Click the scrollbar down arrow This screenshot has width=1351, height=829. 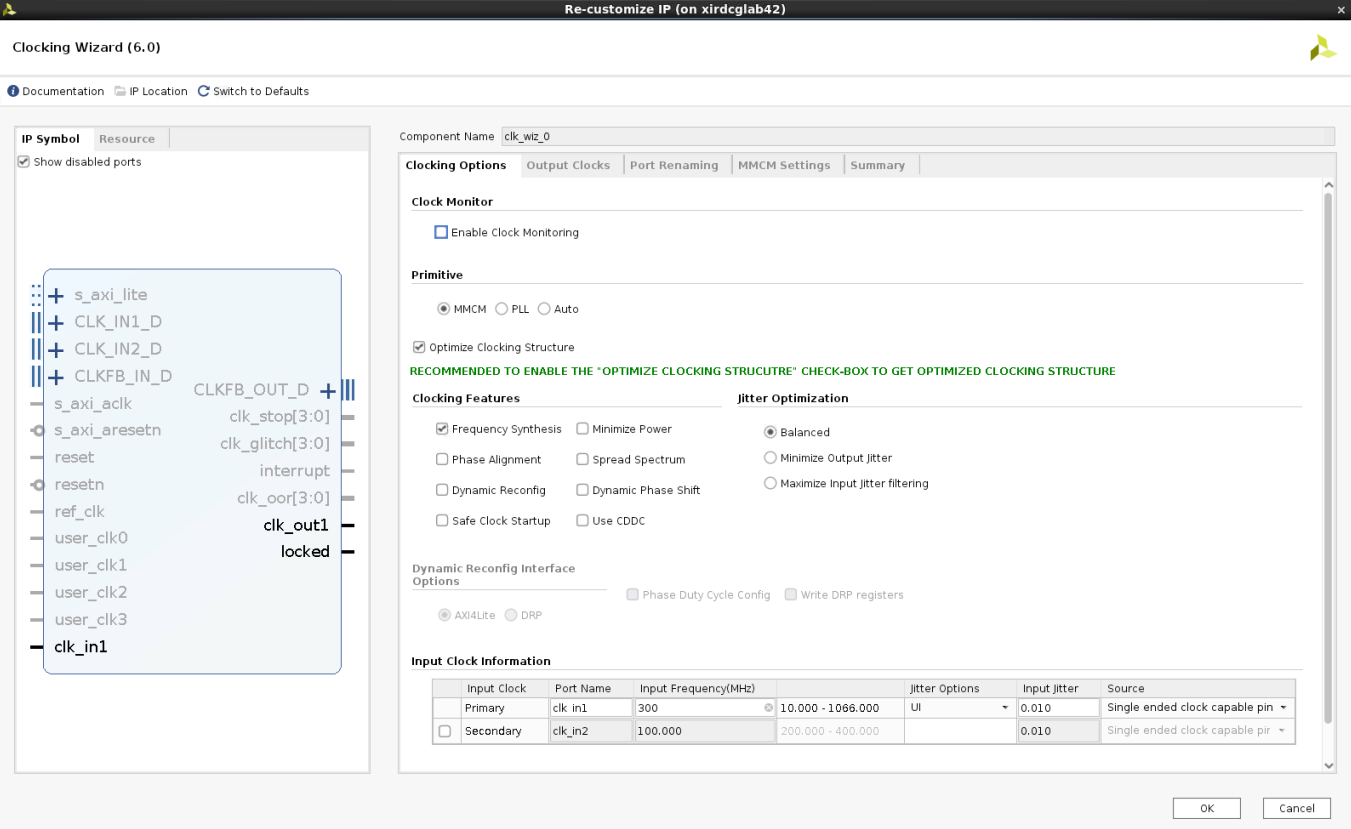click(1328, 765)
